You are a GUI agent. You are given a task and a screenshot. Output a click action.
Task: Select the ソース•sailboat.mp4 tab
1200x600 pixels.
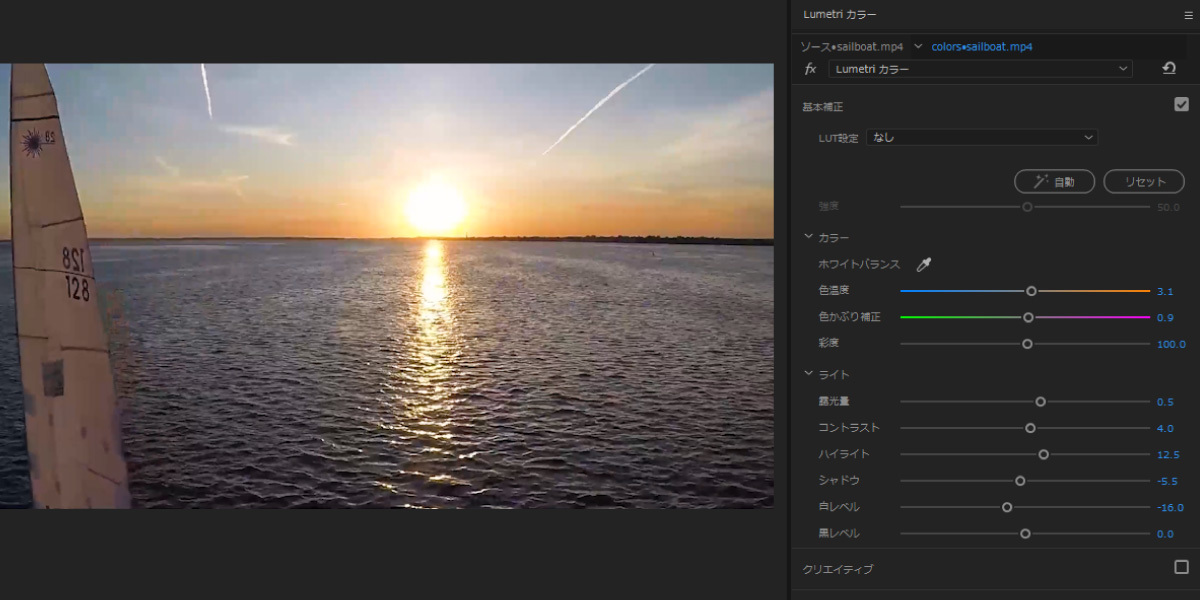click(x=852, y=47)
